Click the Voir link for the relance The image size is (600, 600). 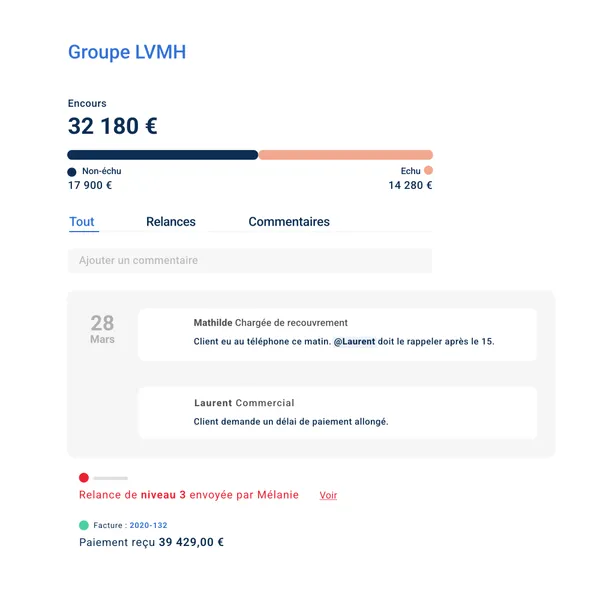pyautogui.click(x=328, y=495)
